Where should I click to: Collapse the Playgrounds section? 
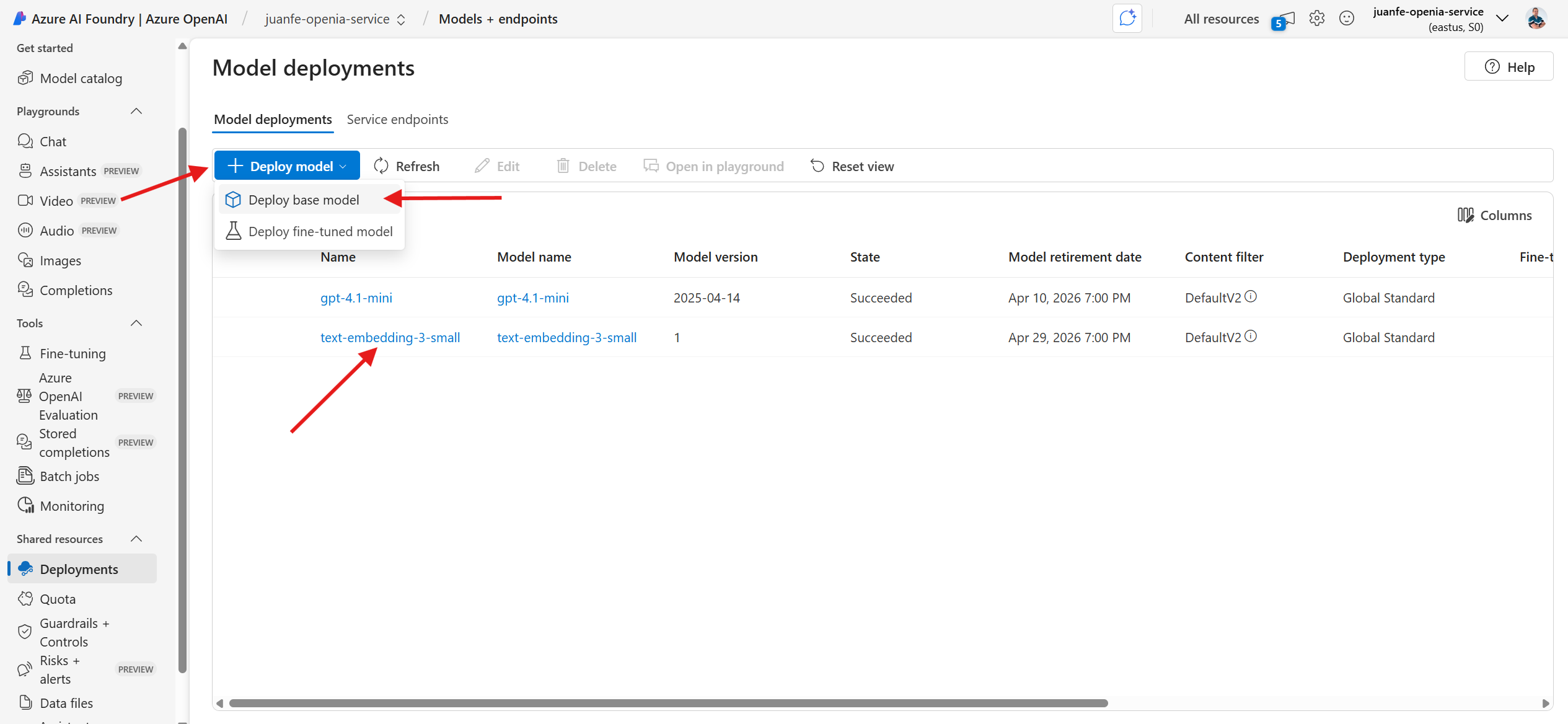pos(136,112)
